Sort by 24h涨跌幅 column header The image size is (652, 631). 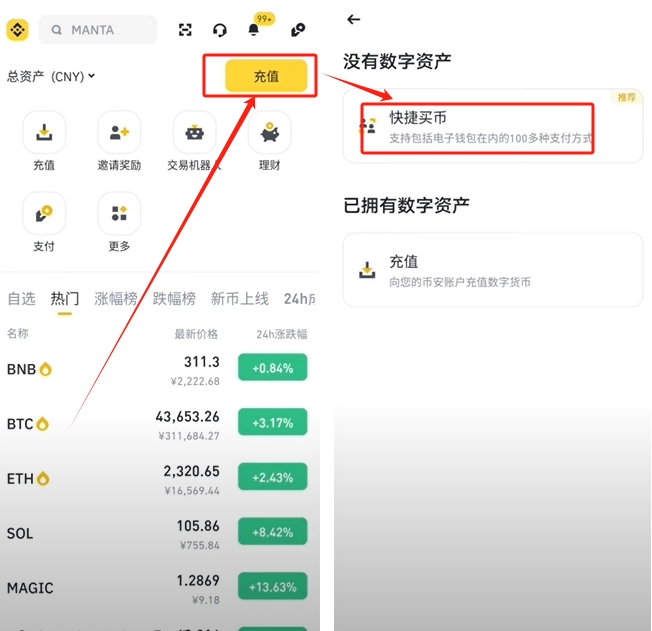click(x=282, y=334)
